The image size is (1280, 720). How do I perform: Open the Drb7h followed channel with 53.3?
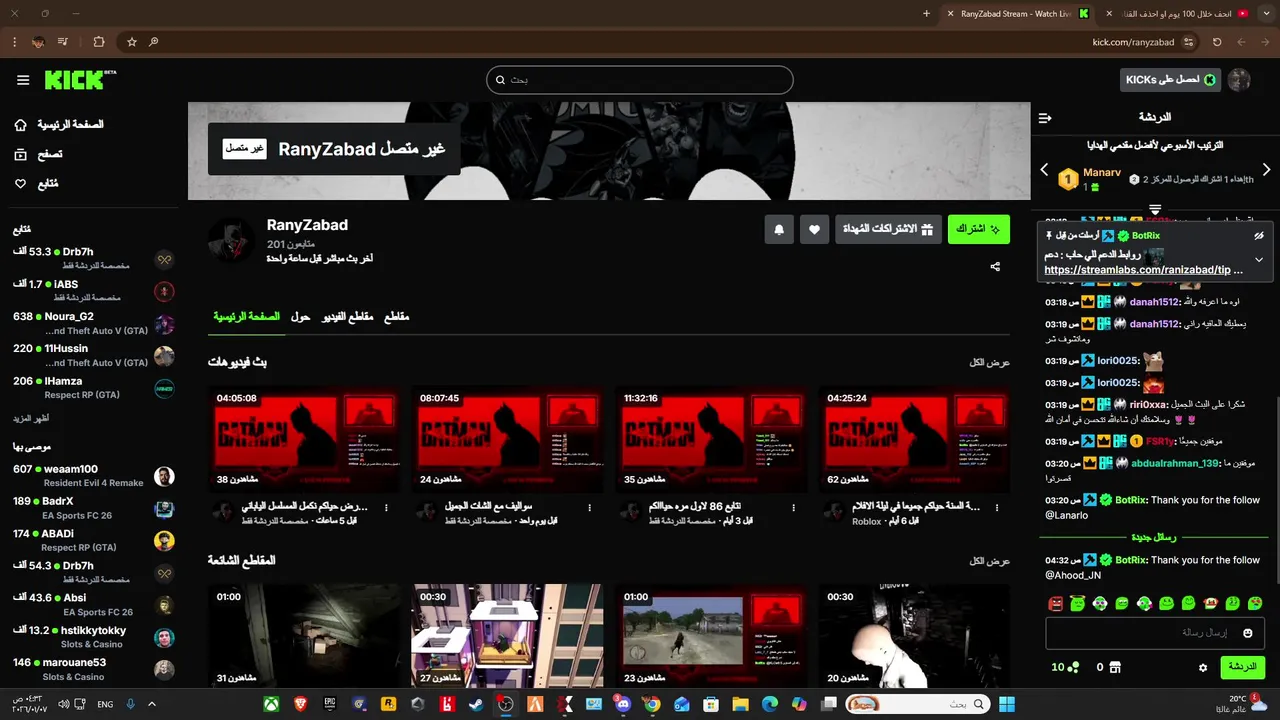point(94,259)
